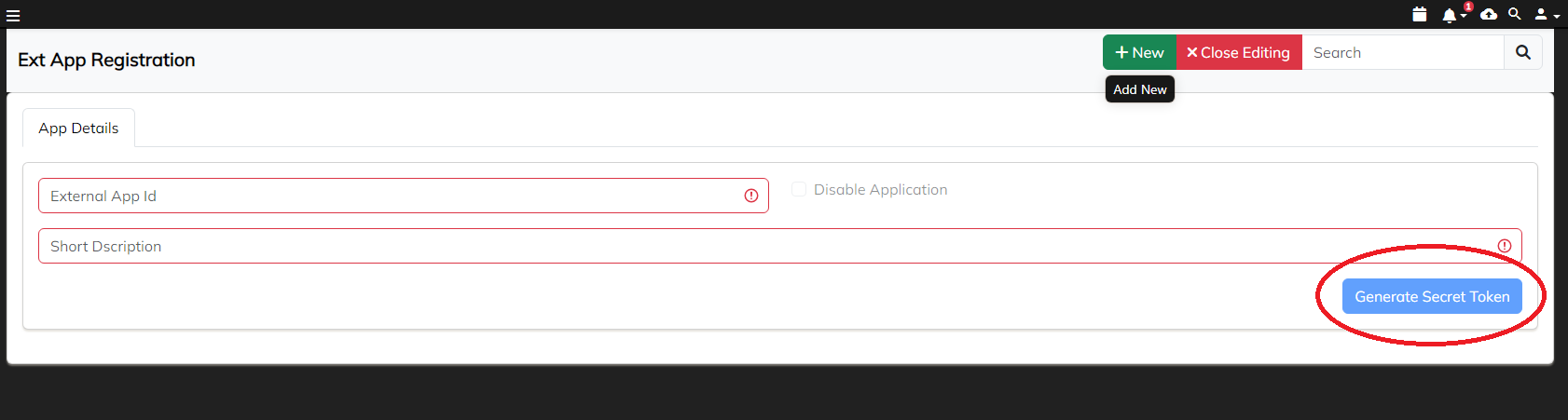Viewport: 1568px width, 420px height.
Task: Click the Close Editing button
Action: pos(1239,53)
